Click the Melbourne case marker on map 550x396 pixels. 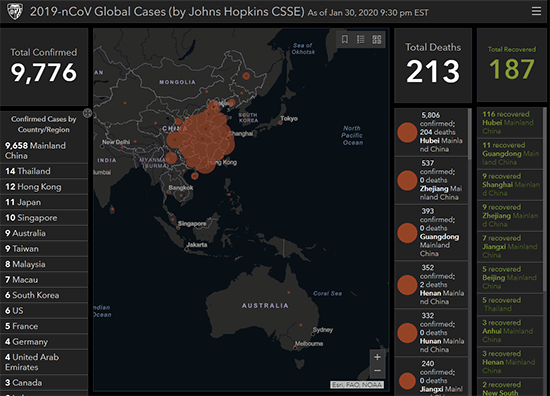point(295,348)
